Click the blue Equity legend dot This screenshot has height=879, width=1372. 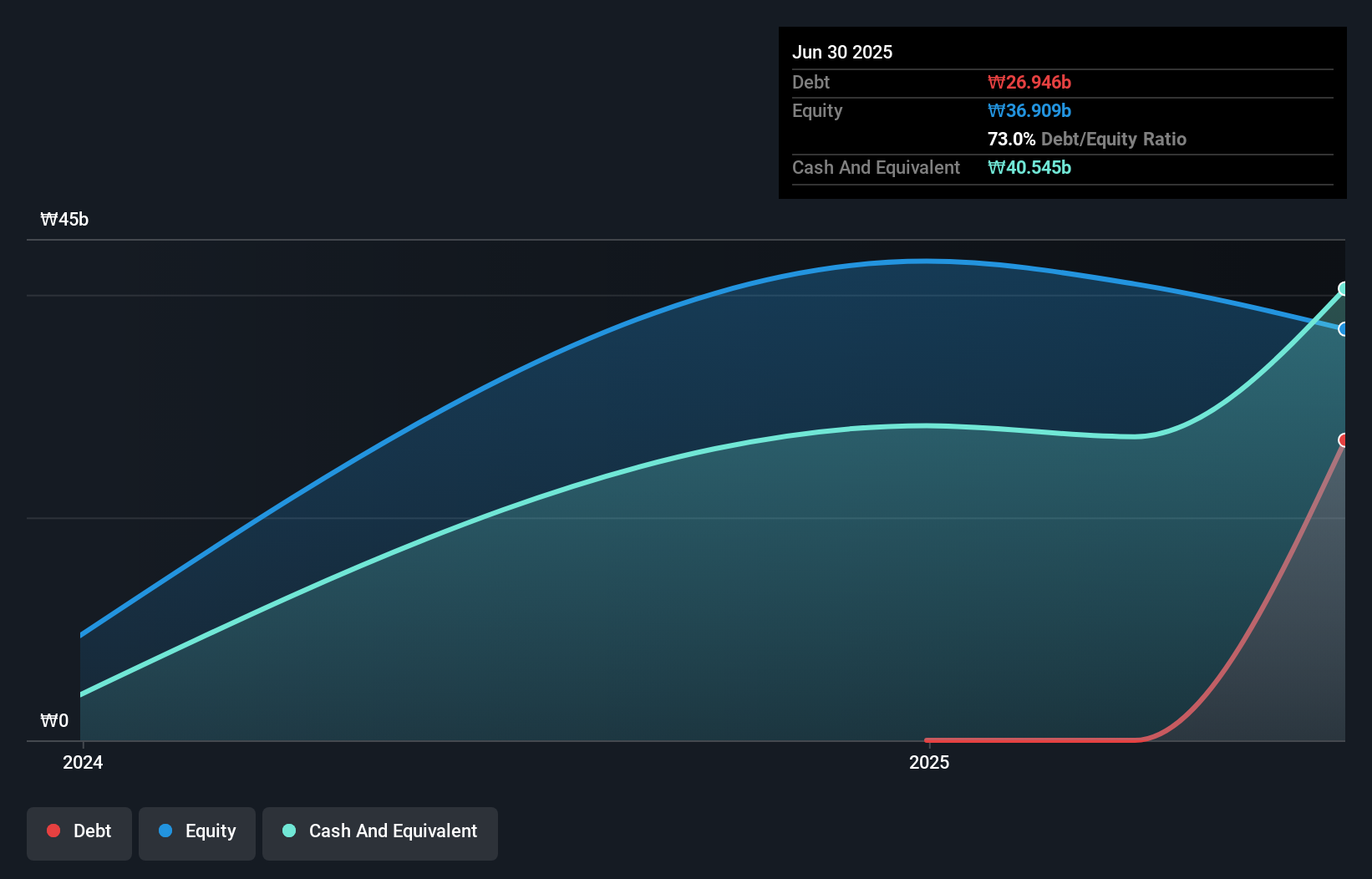[165, 831]
